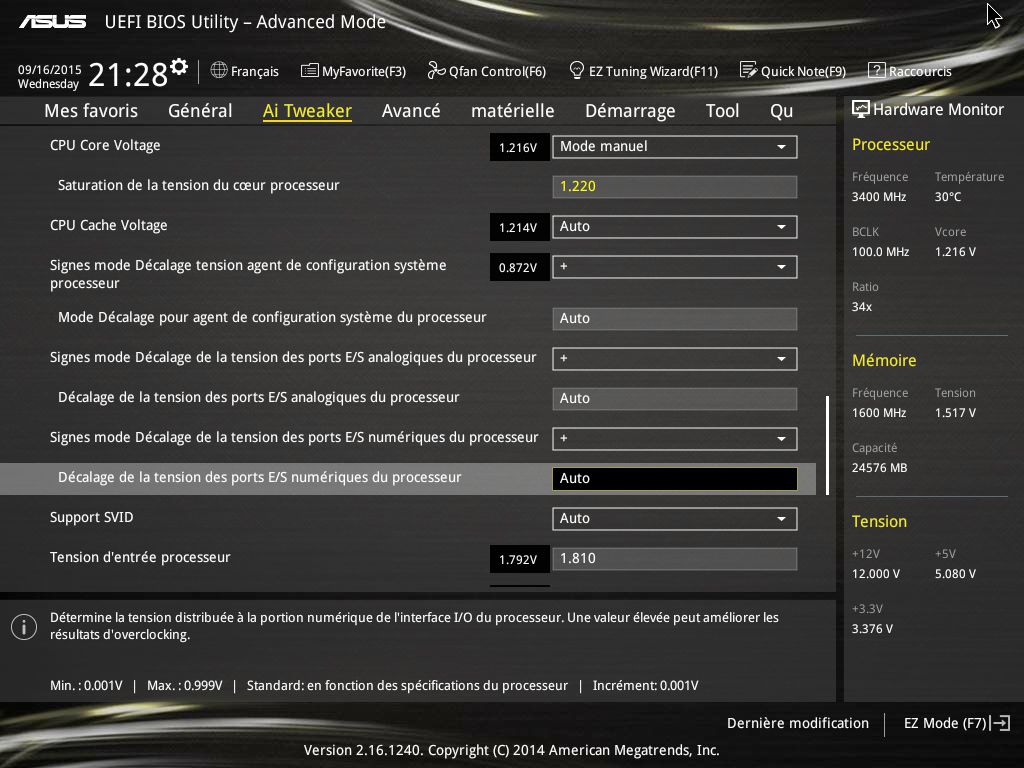Click the Tension heading in Hardware Monitor
Viewport: 1024px width, 768px height.
coord(879,522)
